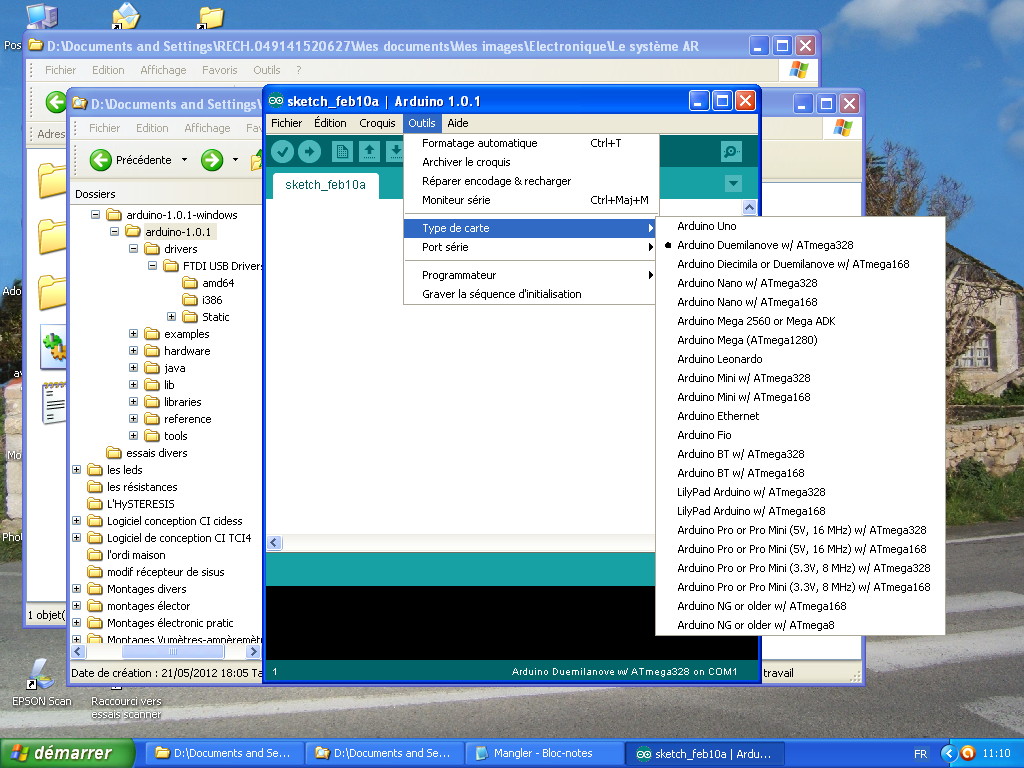
Task: Open the Croquis menu in Arduino
Action: tap(377, 123)
